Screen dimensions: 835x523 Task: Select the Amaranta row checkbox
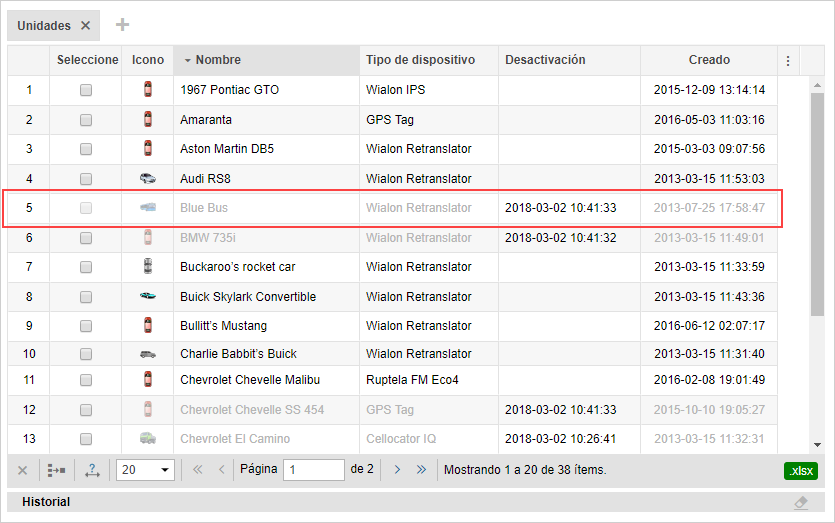coord(86,120)
